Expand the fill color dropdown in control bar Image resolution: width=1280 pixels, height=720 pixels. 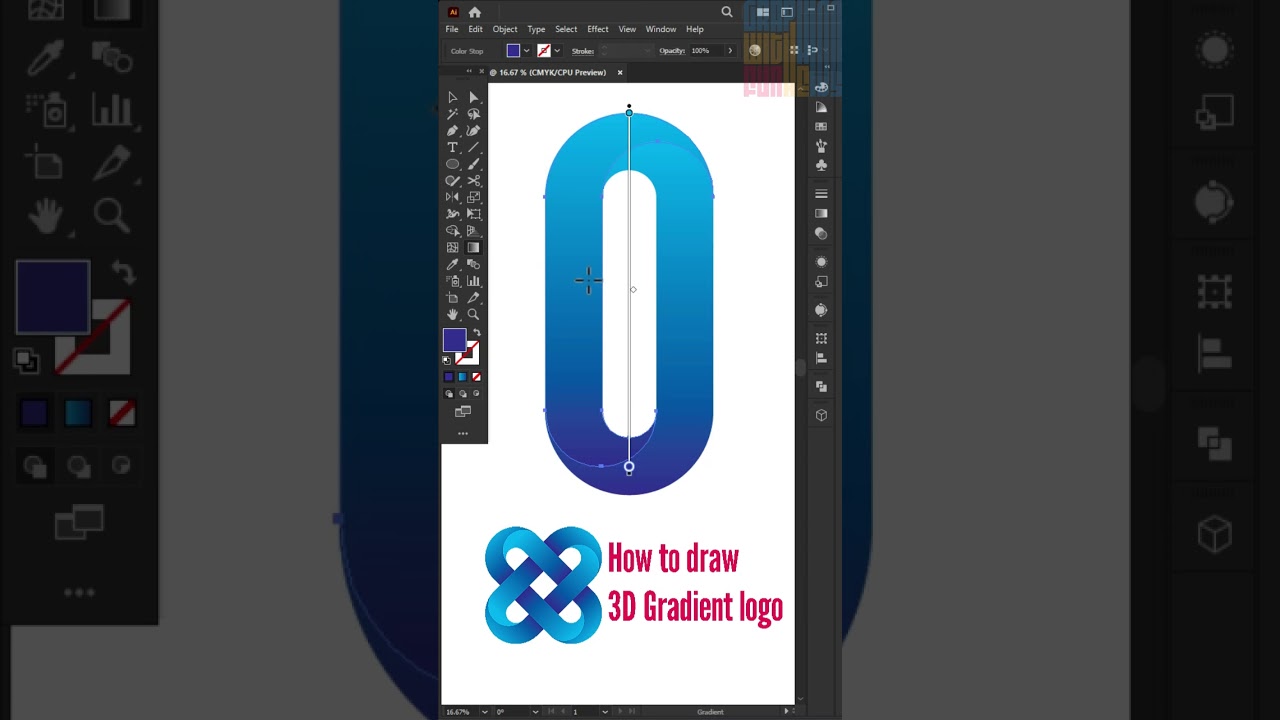526,51
